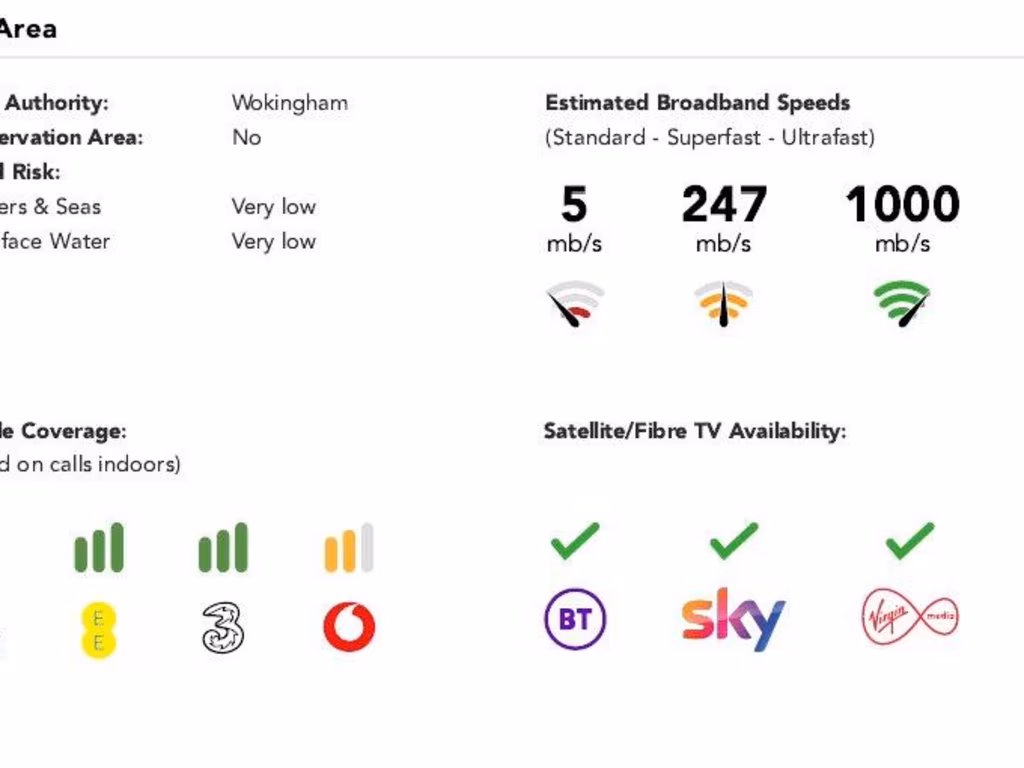
Task: Click the red standard speed gauge icon
Action: (x=575, y=304)
